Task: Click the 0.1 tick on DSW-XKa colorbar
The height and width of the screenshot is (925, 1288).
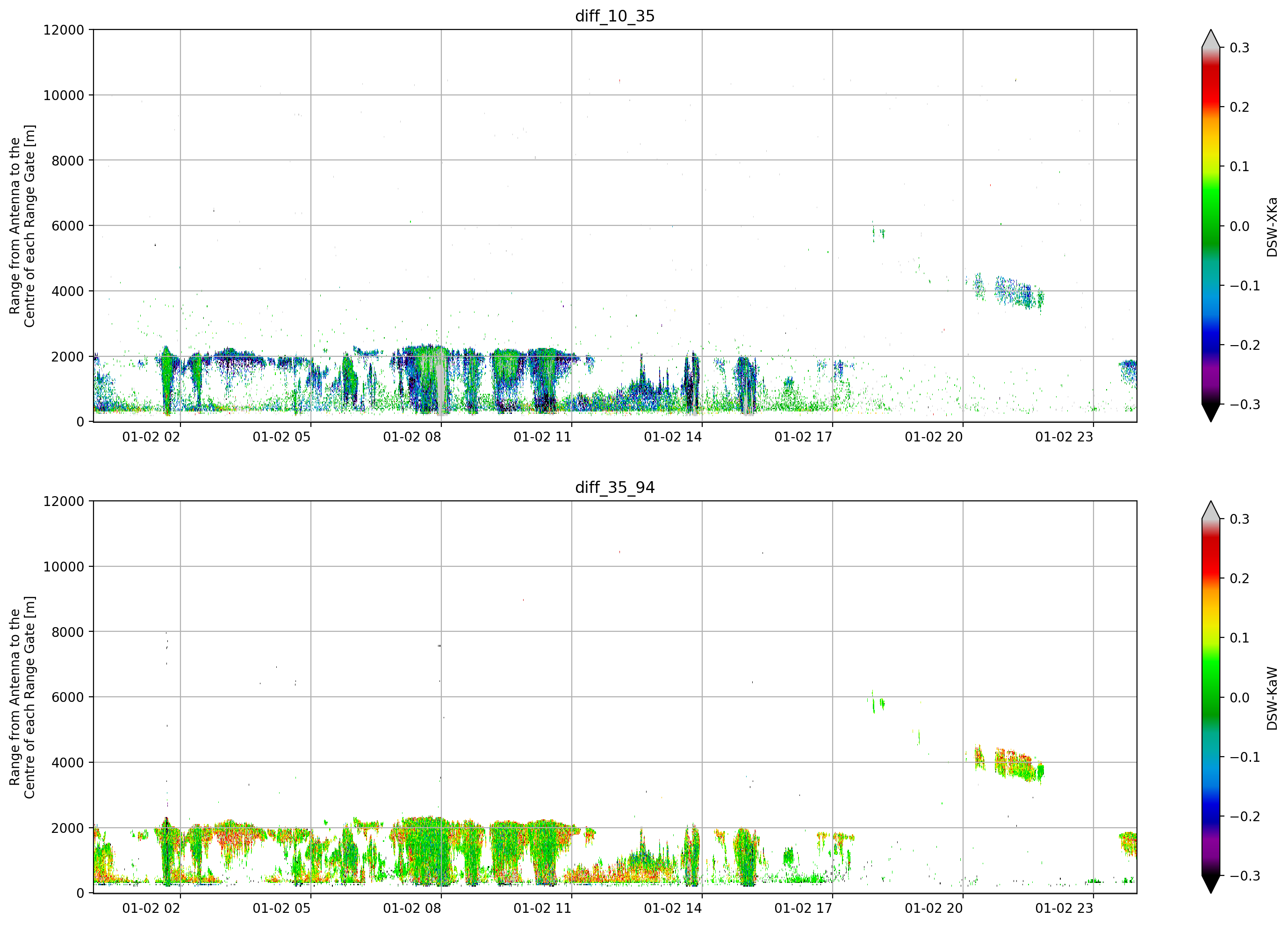Action: pyautogui.click(x=1240, y=166)
